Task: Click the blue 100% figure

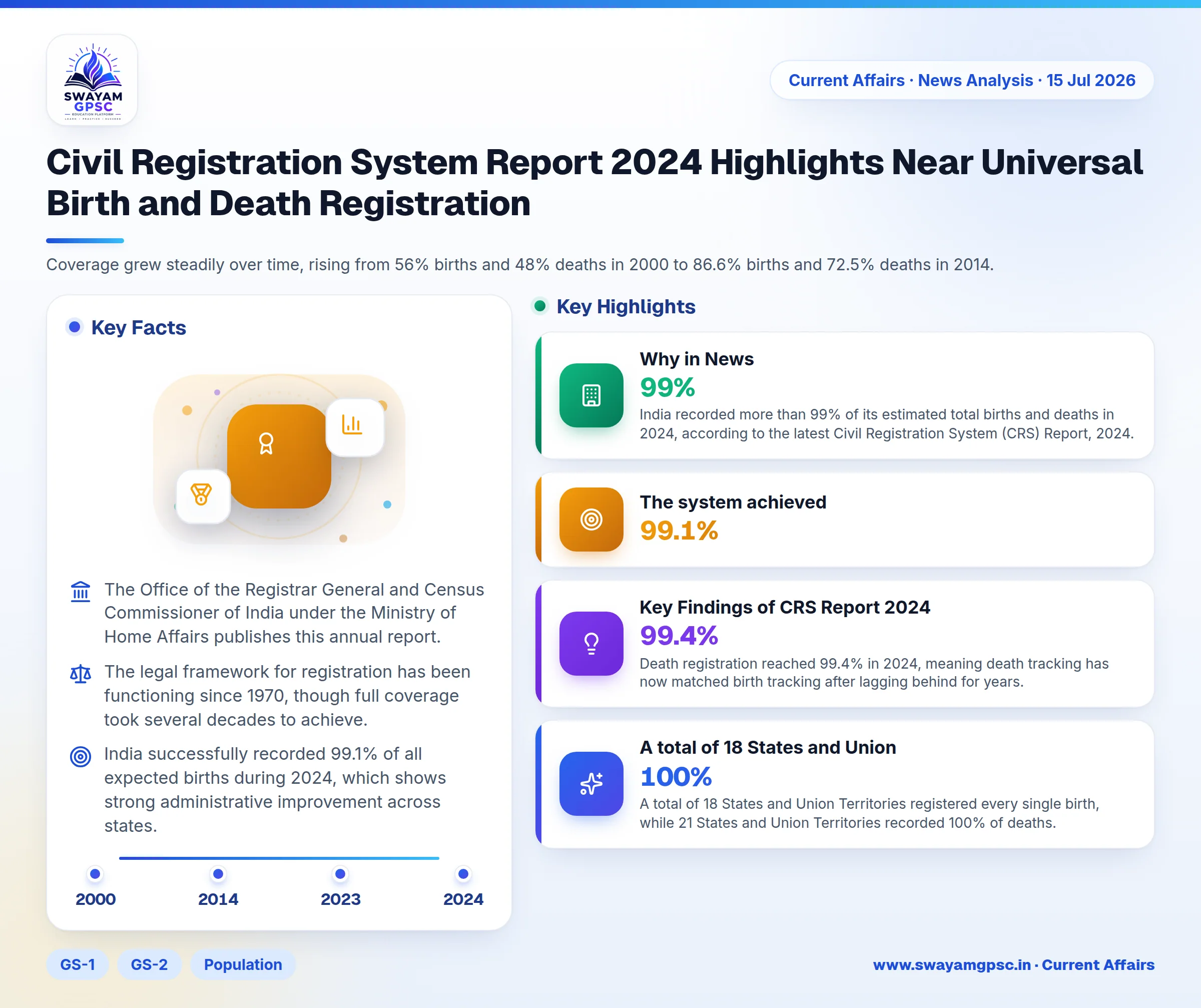Action: (x=676, y=776)
